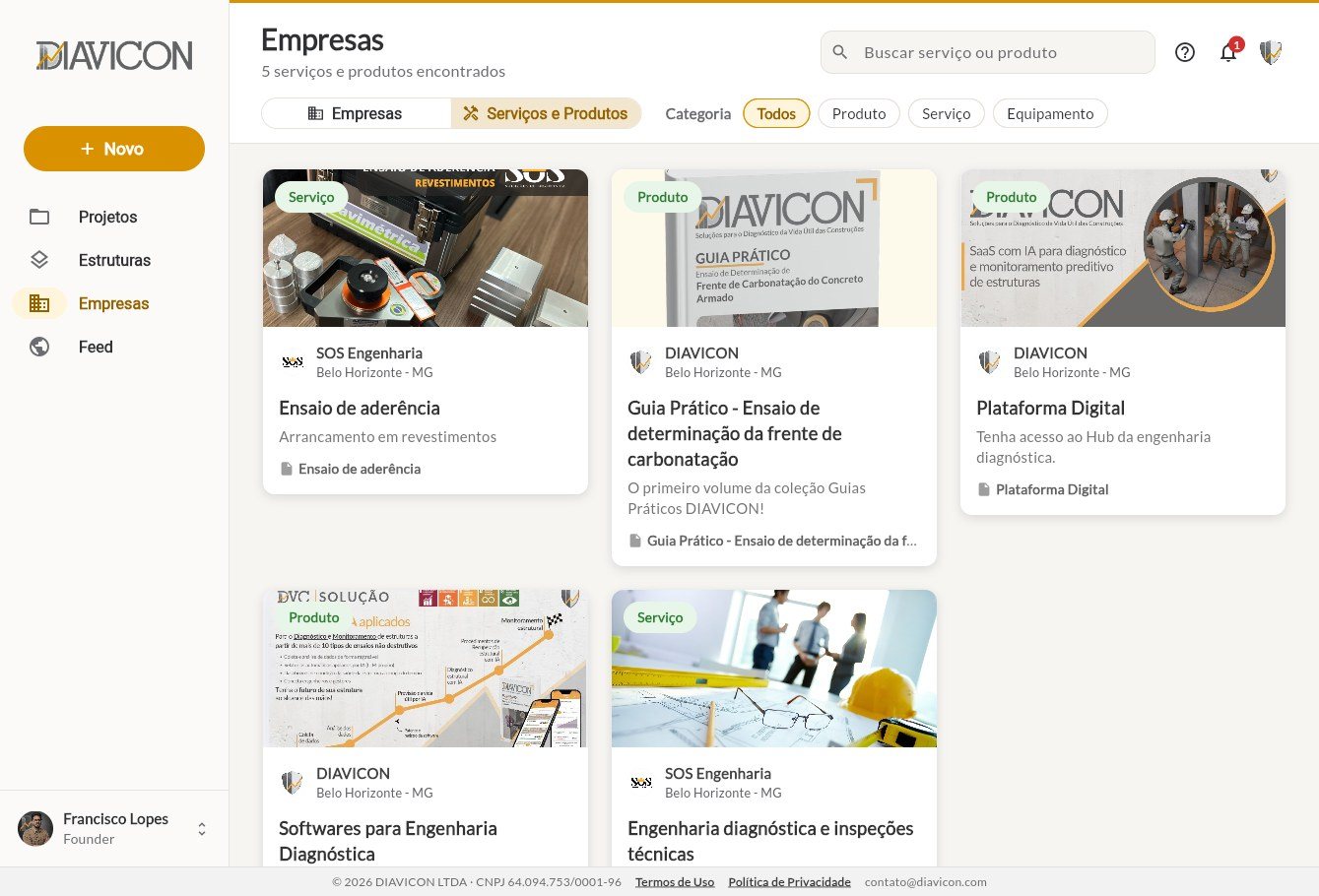The image size is (1319, 896).
Task: Open the Plataforma Digital card image
Action: [x=1123, y=248]
